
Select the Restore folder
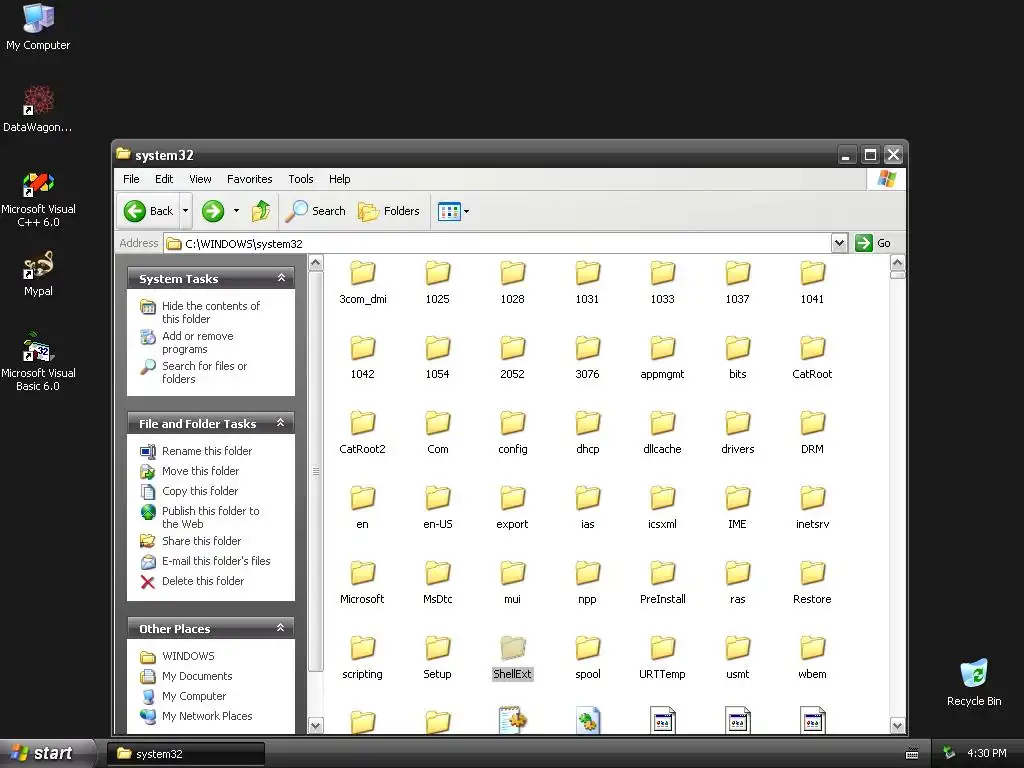click(x=812, y=583)
